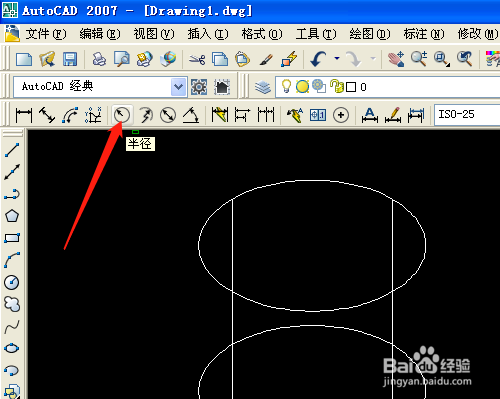Click the Match Properties brush
The height and width of the screenshot is (399, 500).
click(x=266, y=59)
